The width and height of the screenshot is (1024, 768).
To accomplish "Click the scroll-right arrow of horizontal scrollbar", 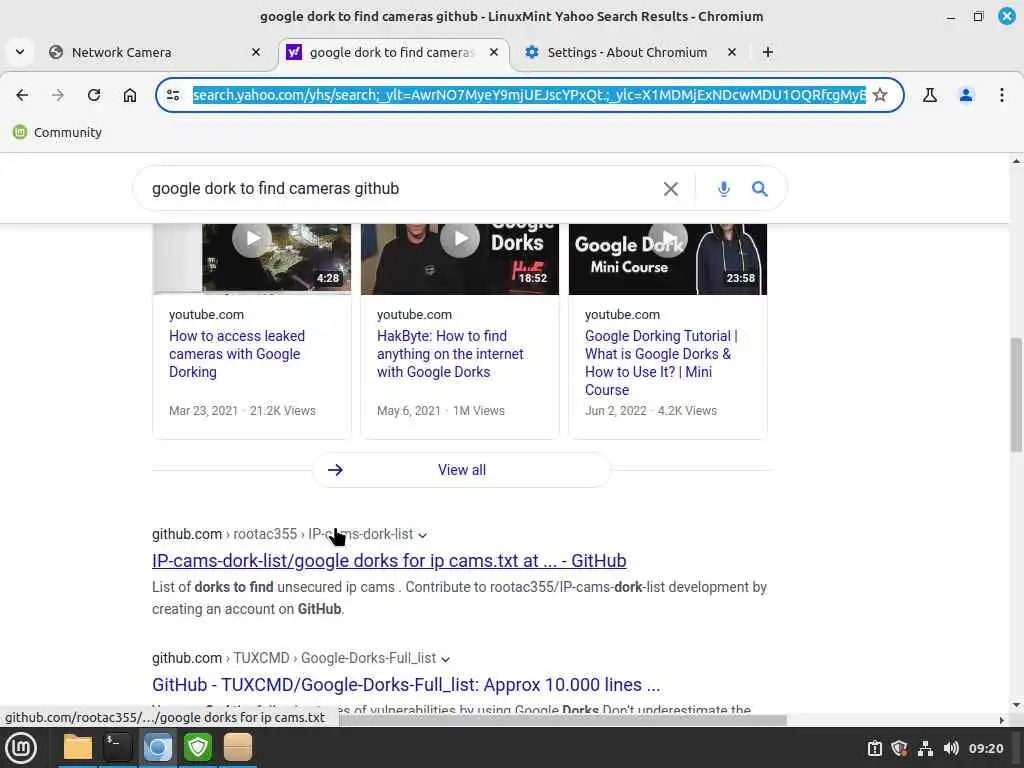I will [x=1002, y=720].
